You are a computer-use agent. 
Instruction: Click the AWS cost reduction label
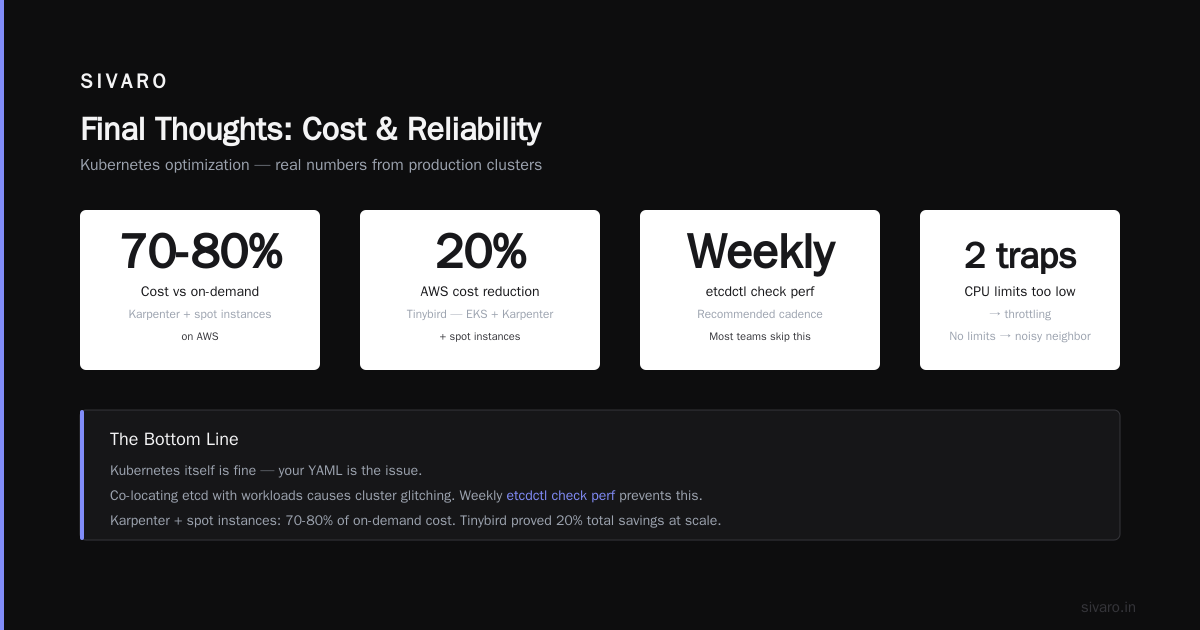[x=480, y=292]
